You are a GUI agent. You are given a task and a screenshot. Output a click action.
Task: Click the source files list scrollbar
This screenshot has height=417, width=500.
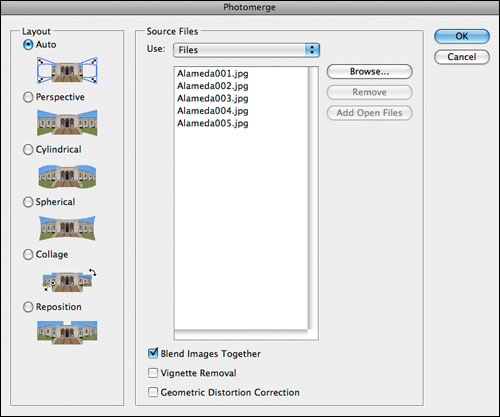(x=313, y=198)
